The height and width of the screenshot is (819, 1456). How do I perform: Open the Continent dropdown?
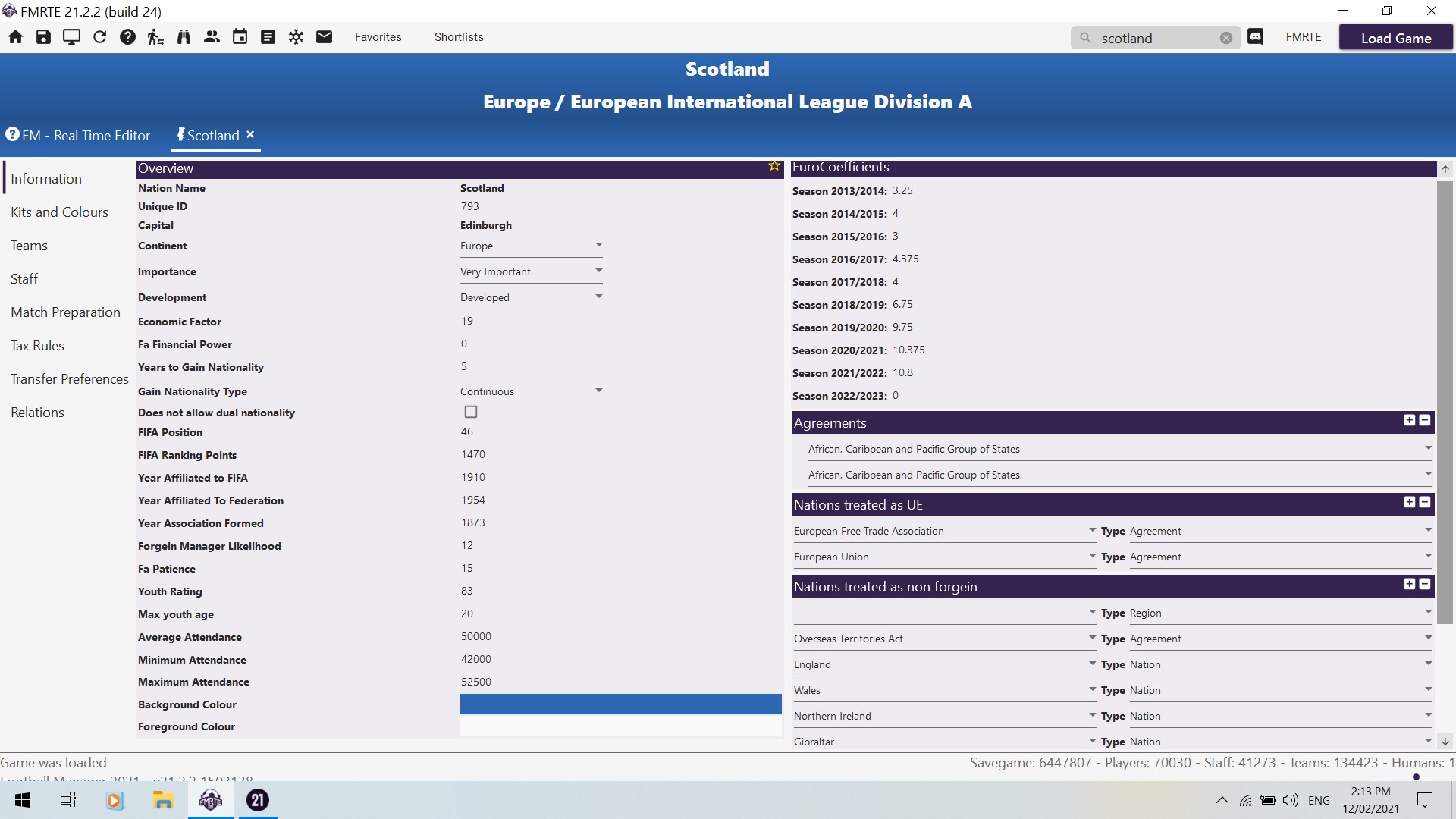click(531, 246)
